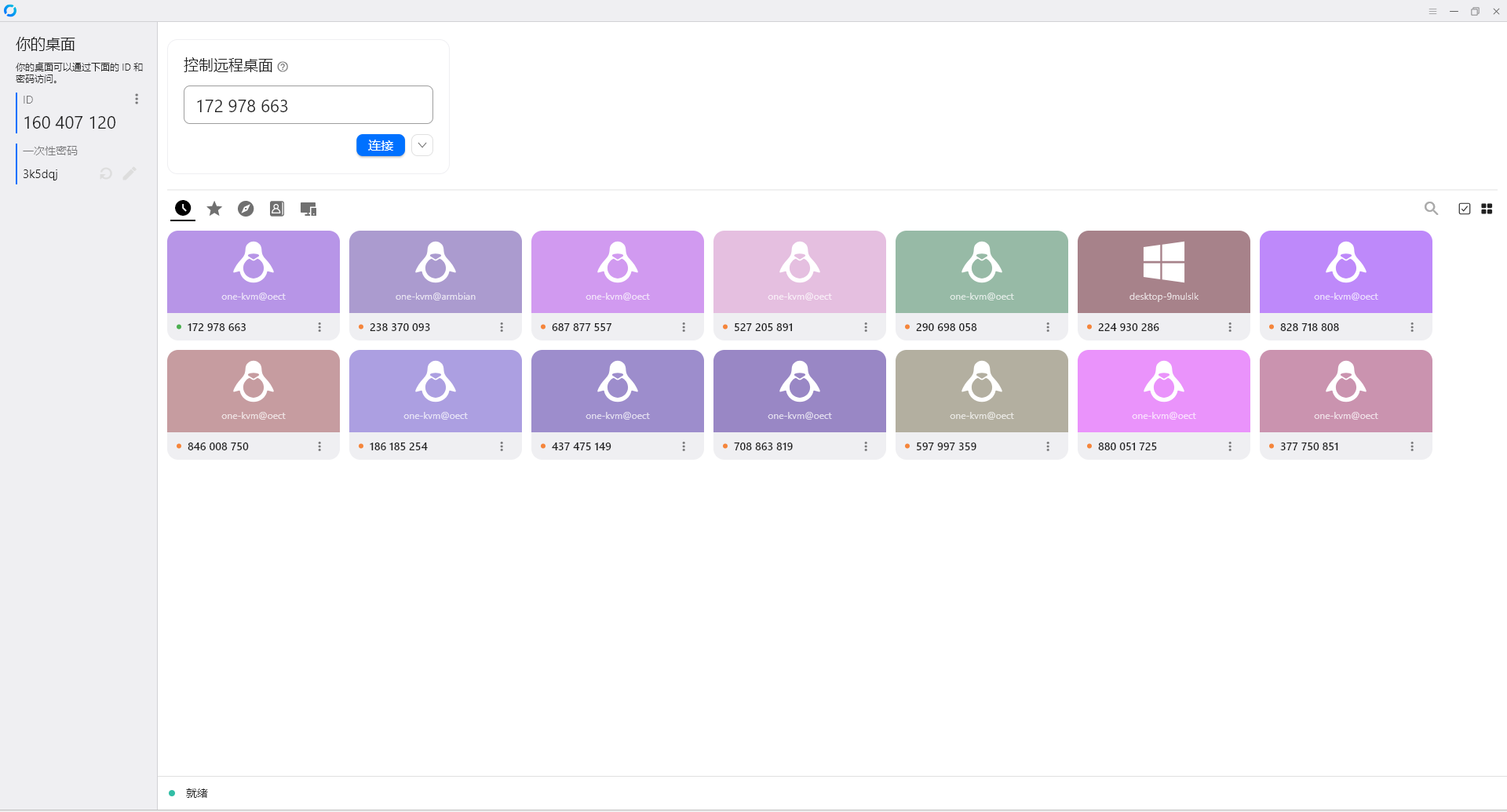Image resolution: width=1507 pixels, height=812 pixels.
Task: Open the three-dot menu next to your ID
Action: 137,99
